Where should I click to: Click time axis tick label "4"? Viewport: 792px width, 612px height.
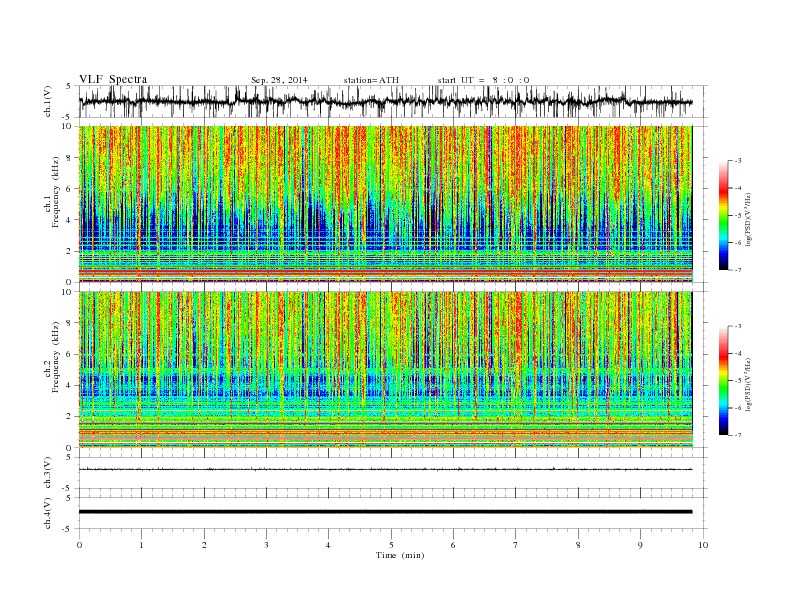(328, 545)
